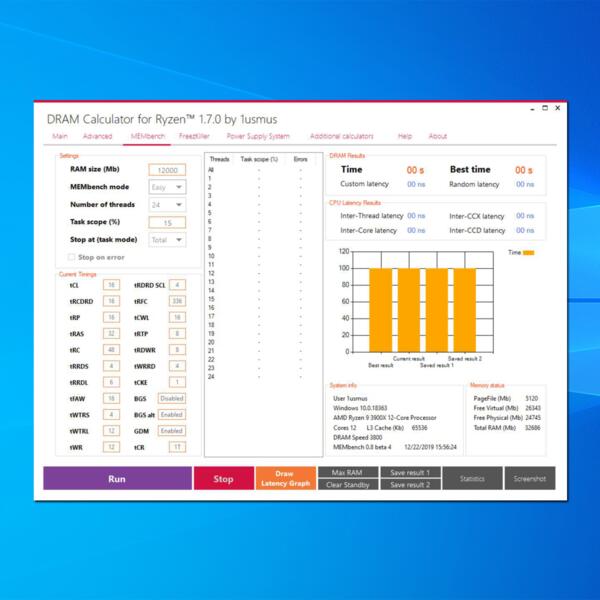Select thread row 24 in the list
The width and height of the screenshot is (600, 600).
point(262,377)
